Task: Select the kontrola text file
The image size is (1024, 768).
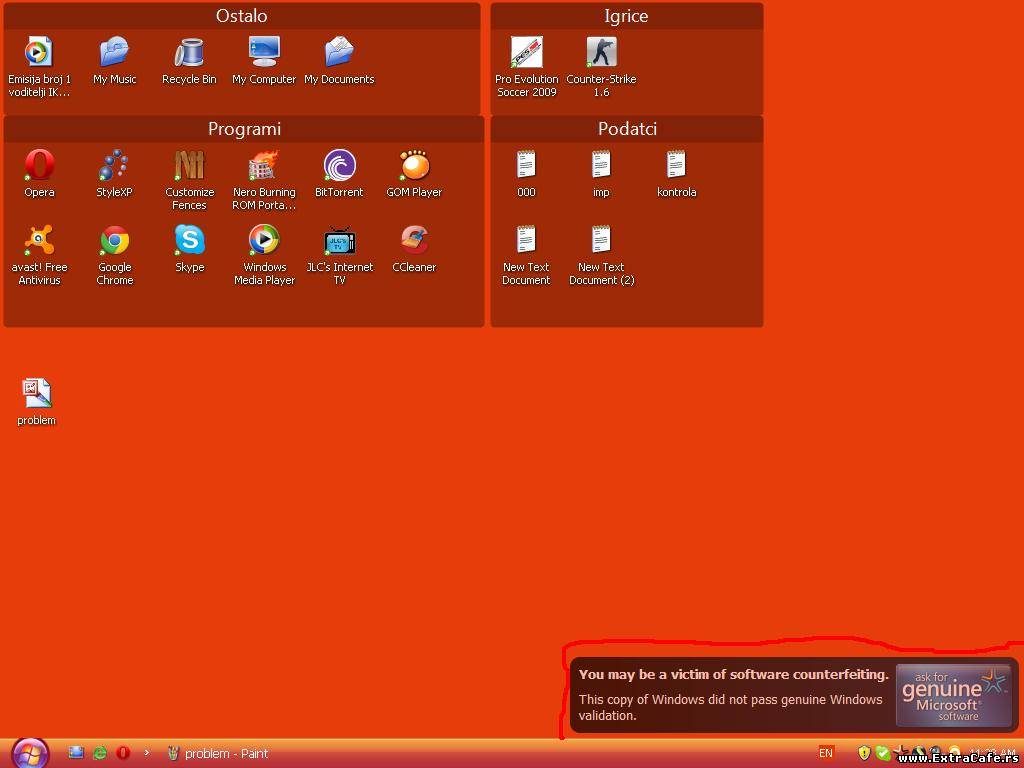Action: pos(676,173)
